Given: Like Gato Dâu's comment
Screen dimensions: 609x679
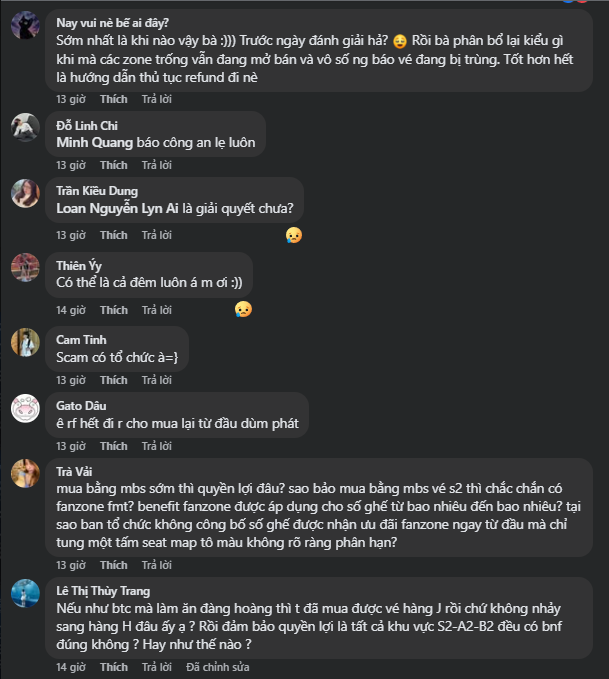Looking at the screenshot, I should click(x=113, y=446).
